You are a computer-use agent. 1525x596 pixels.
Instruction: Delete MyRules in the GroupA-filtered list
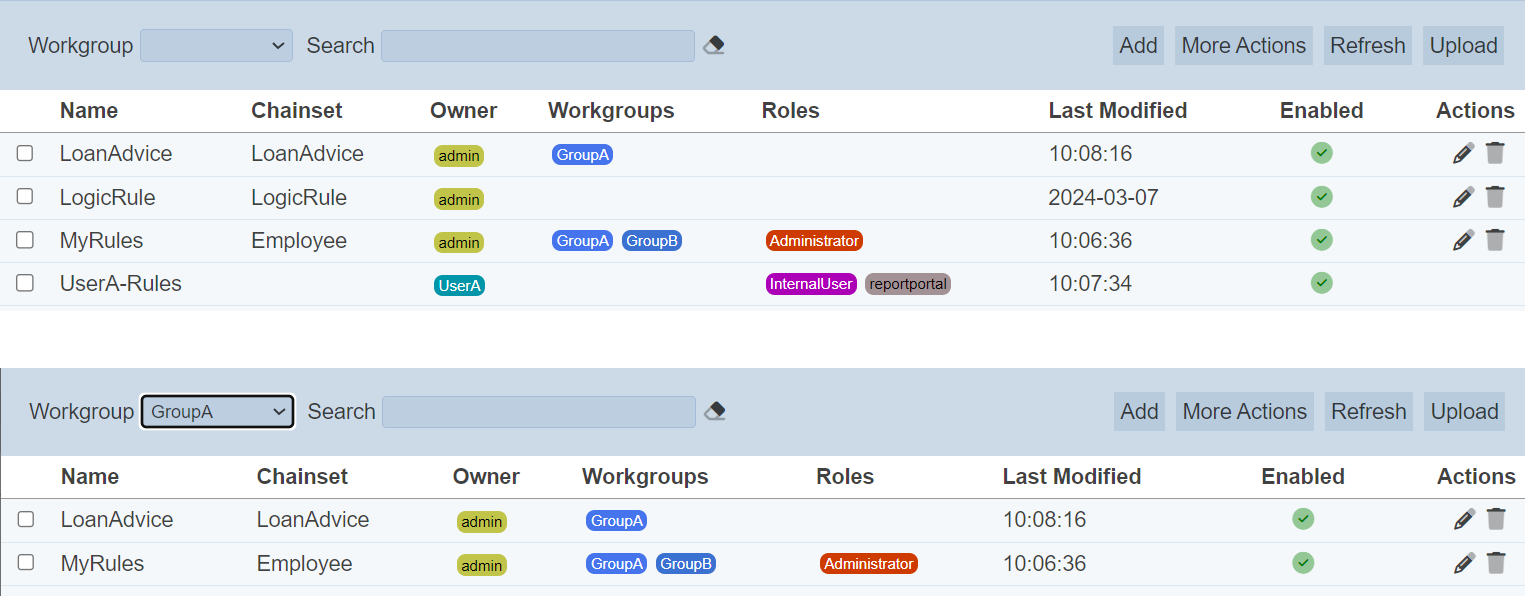click(1496, 563)
